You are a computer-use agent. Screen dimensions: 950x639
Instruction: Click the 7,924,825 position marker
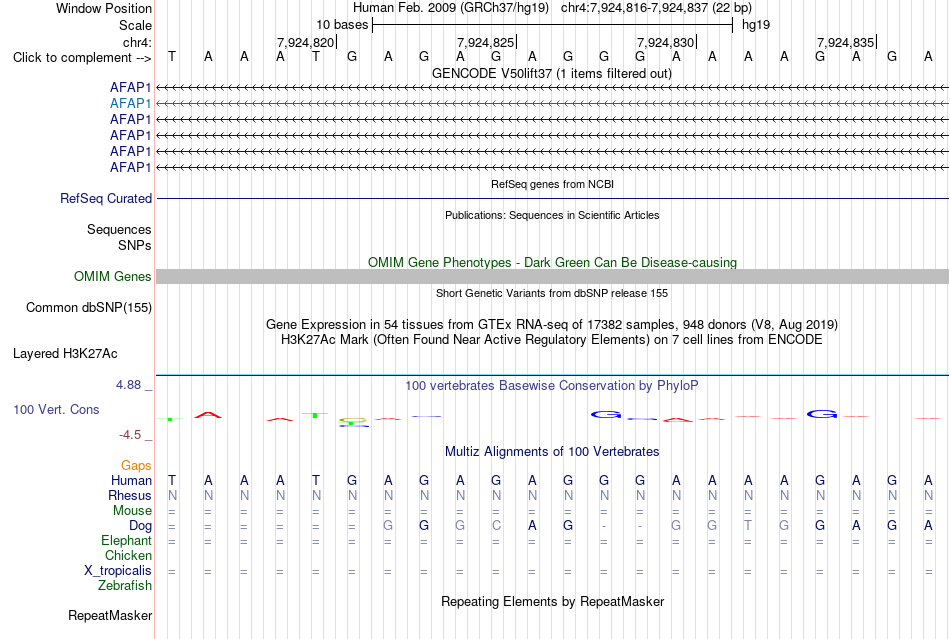pyautogui.click(x=485, y=42)
